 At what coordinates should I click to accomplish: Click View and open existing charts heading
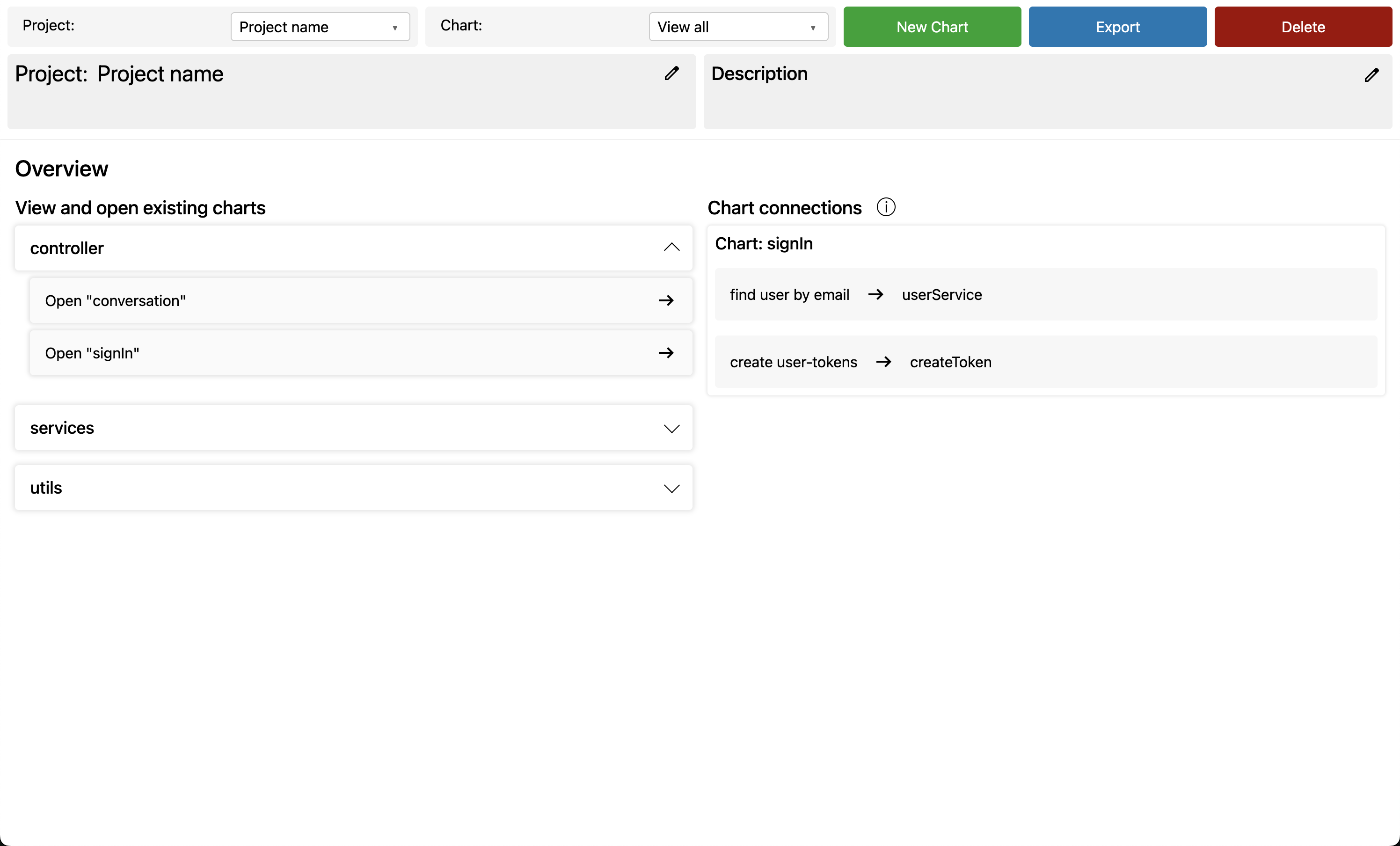click(x=140, y=208)
